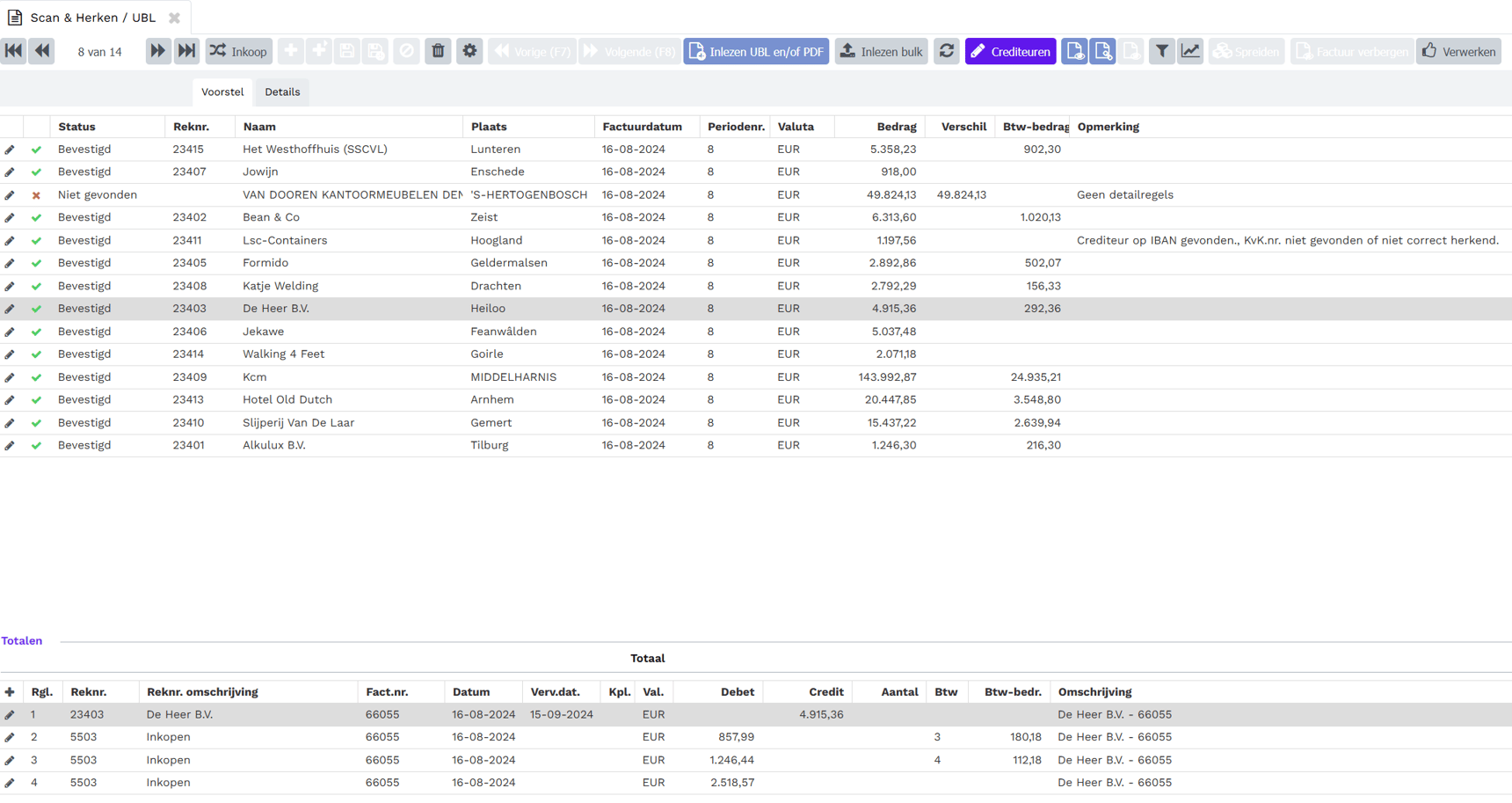Image resolution: width=1512 pixels, height=803 pixels.
Task: Close the Scan & Herken / UBL tab
Action: tap(174, 18)
